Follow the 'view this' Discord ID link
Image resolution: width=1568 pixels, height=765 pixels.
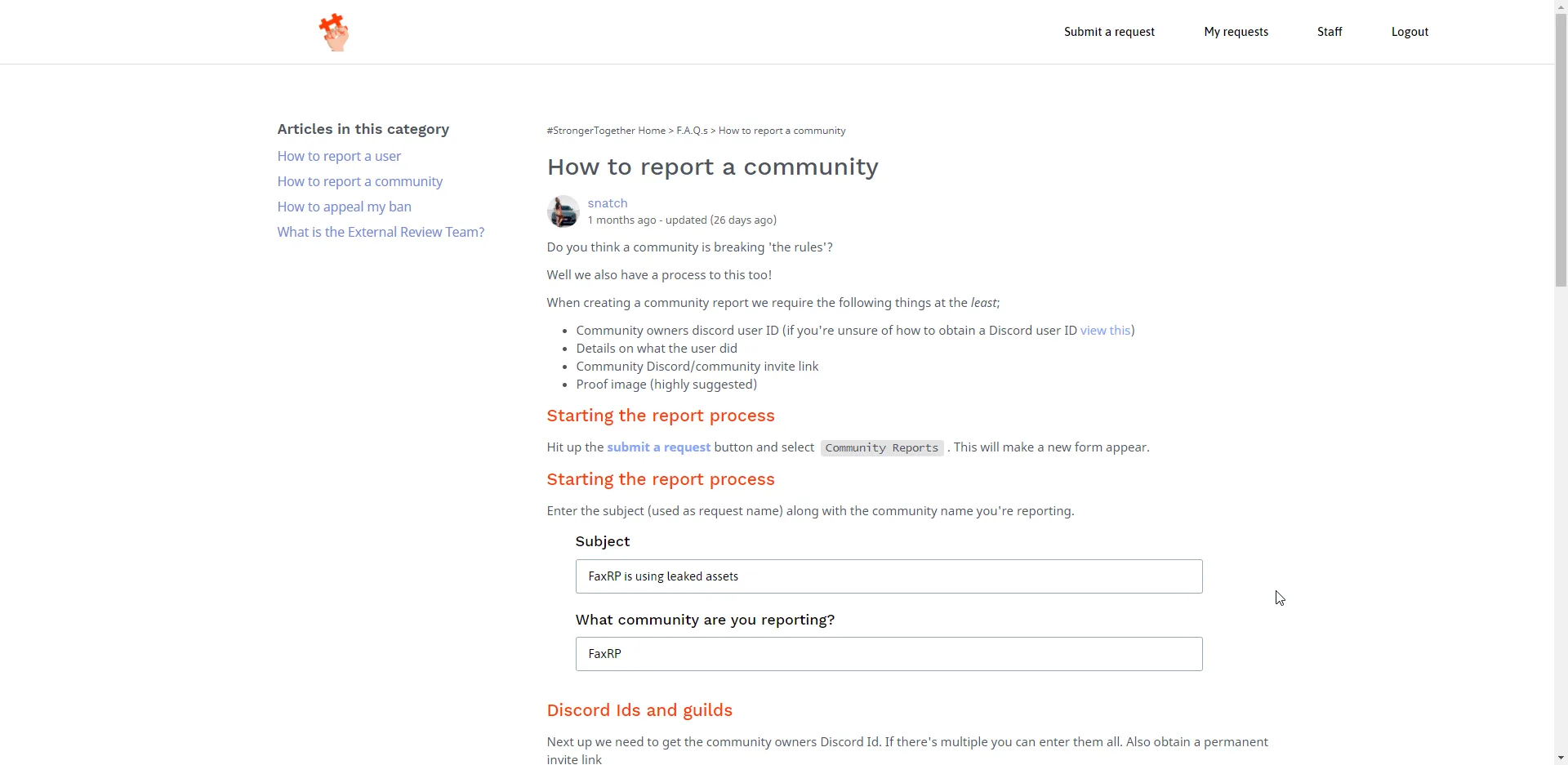point(1105,331)
